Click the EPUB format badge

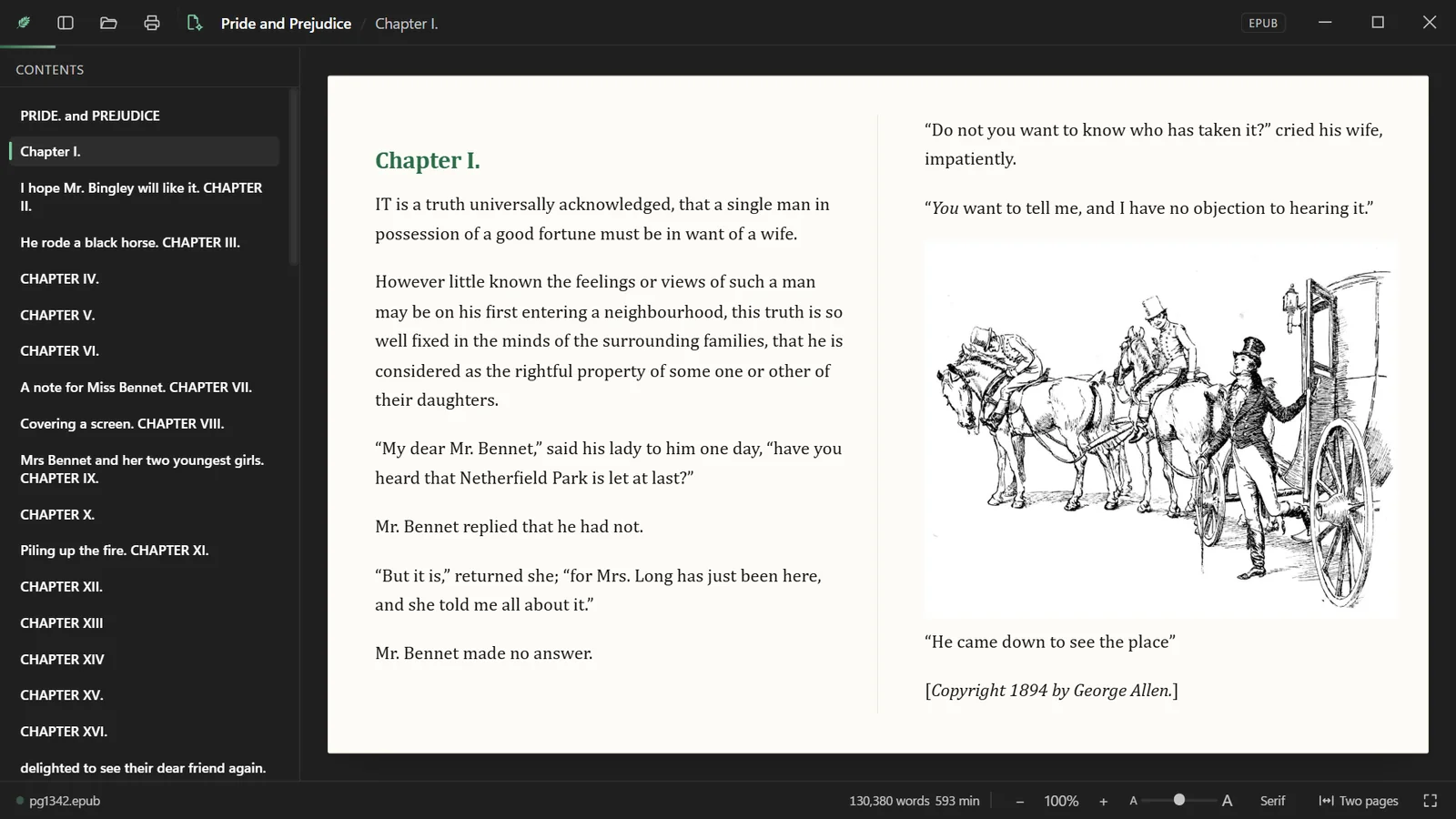click(1263, 23)
